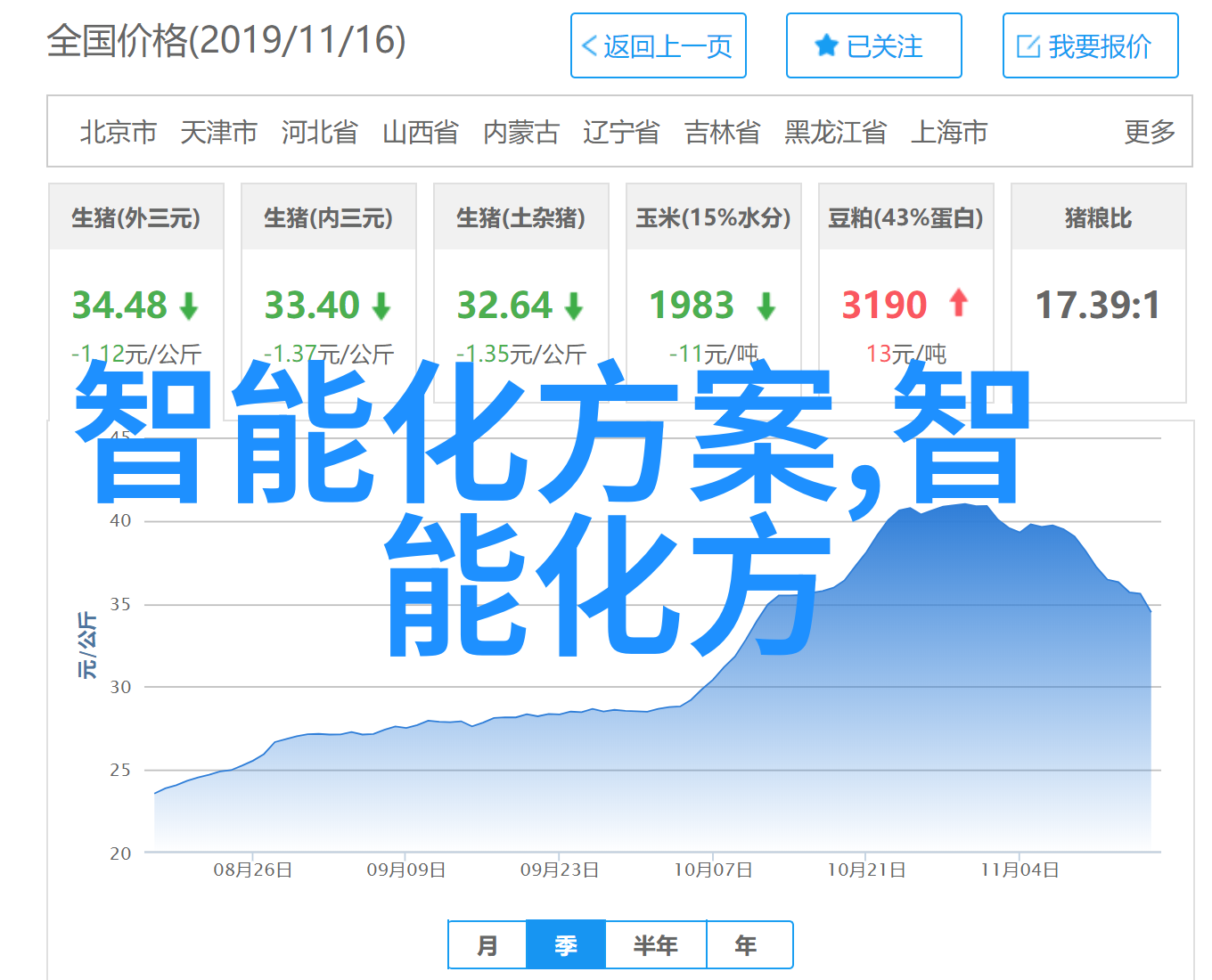This screenshot has height=980, width=1212.
Task: Click the 33.40 price value
Action: 312,306
